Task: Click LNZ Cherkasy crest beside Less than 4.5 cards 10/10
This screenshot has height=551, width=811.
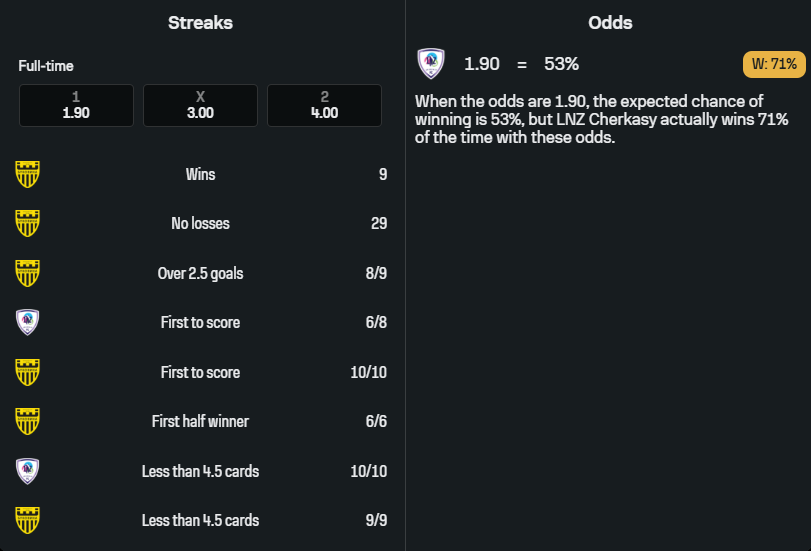Action: (28, 471)
